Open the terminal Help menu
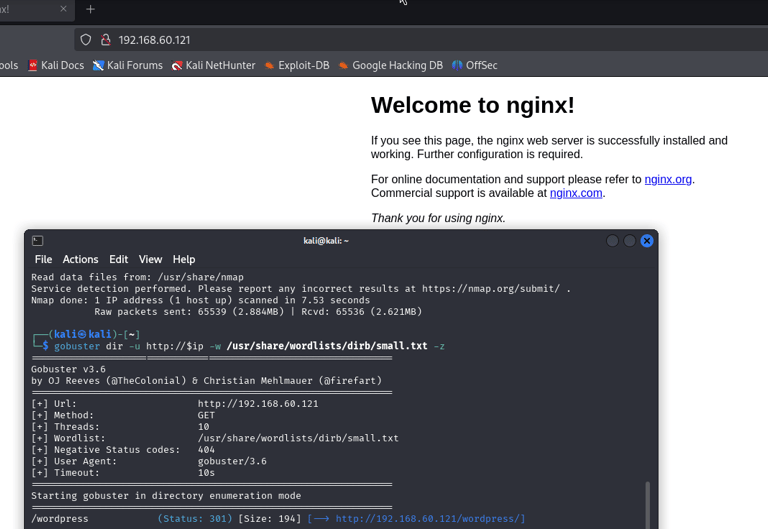 click(184, 259)
